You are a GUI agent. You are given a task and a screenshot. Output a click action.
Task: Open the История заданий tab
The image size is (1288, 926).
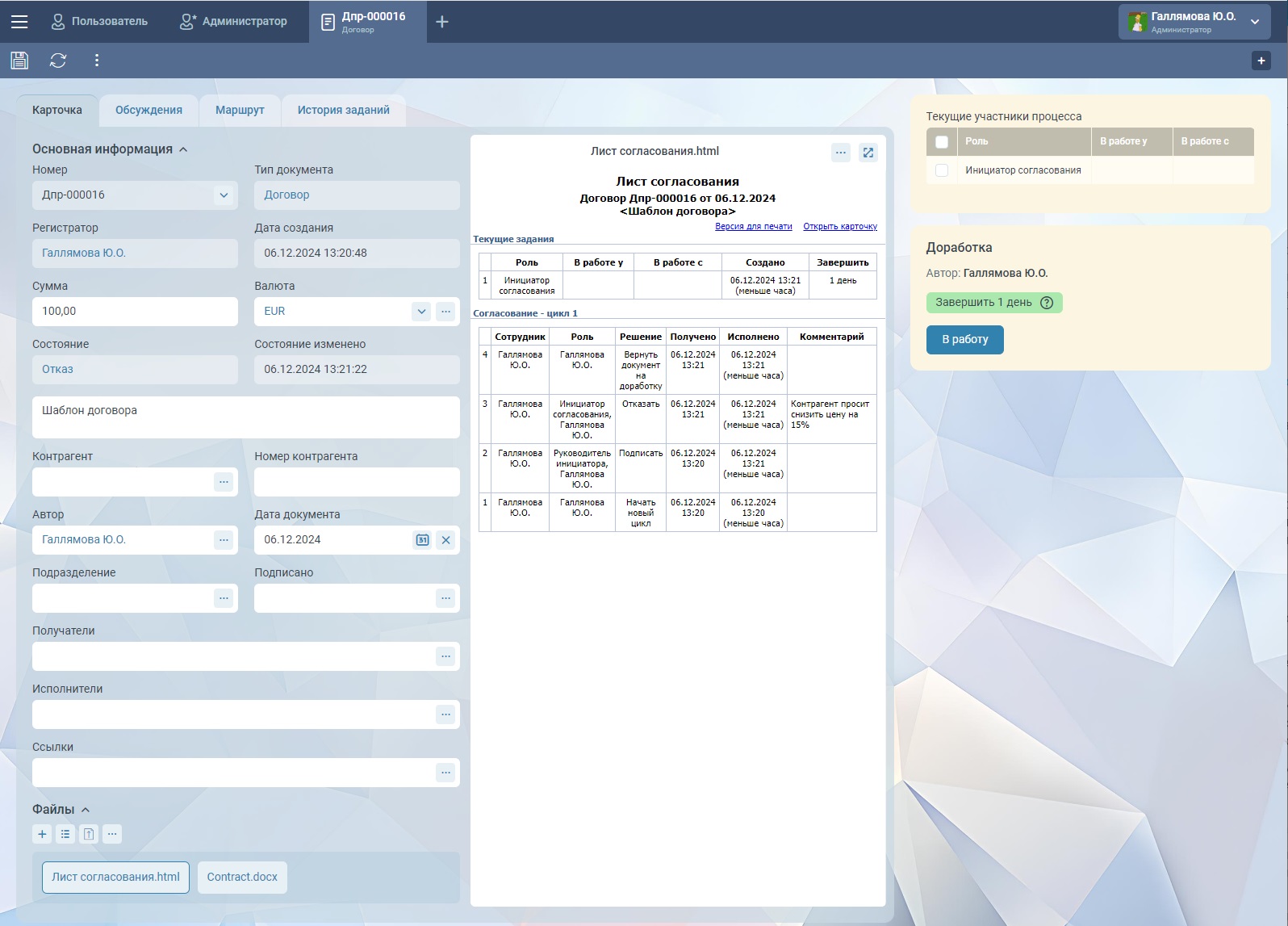click(343, 111)
